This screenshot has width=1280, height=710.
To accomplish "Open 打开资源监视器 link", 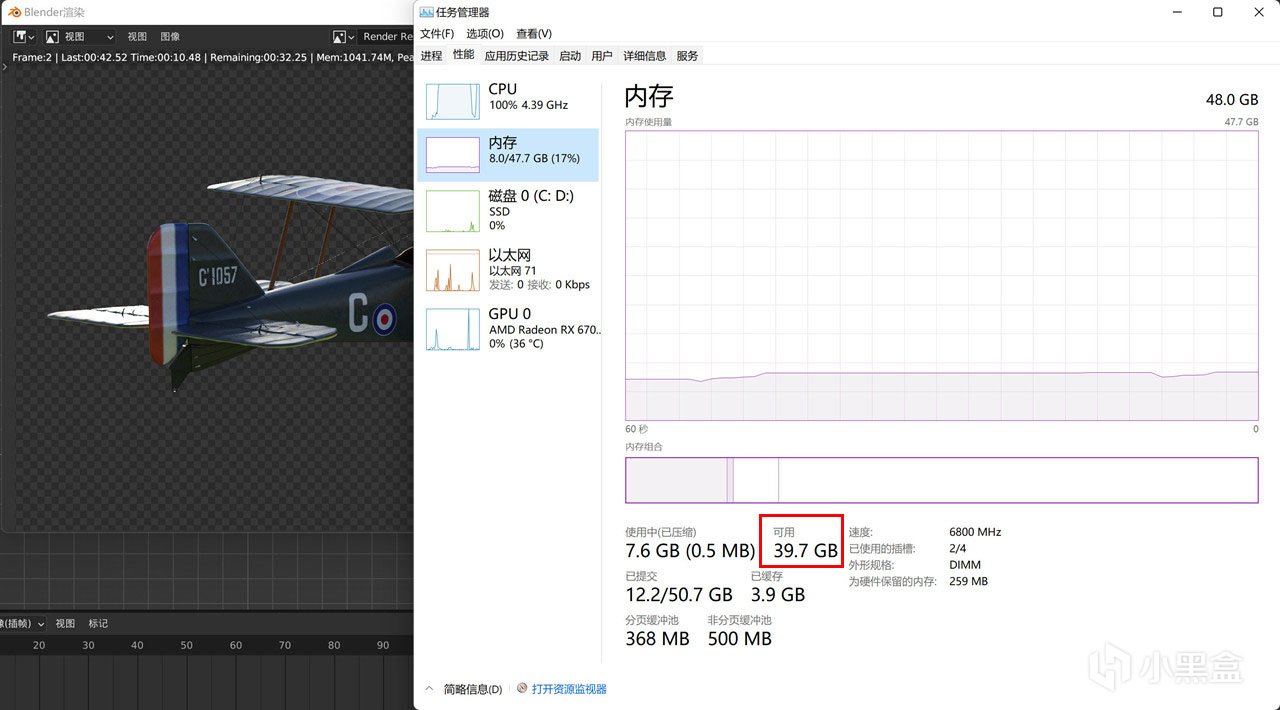I will [562, 689].
